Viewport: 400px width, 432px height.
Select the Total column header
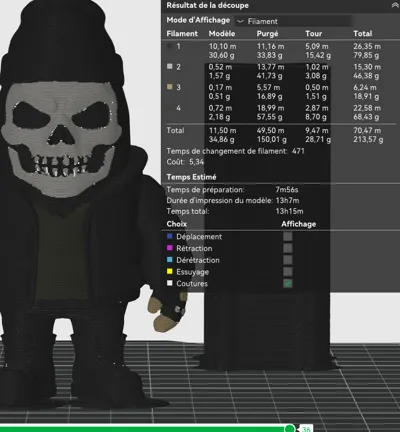pyautogui.click(x=363, y=33)
